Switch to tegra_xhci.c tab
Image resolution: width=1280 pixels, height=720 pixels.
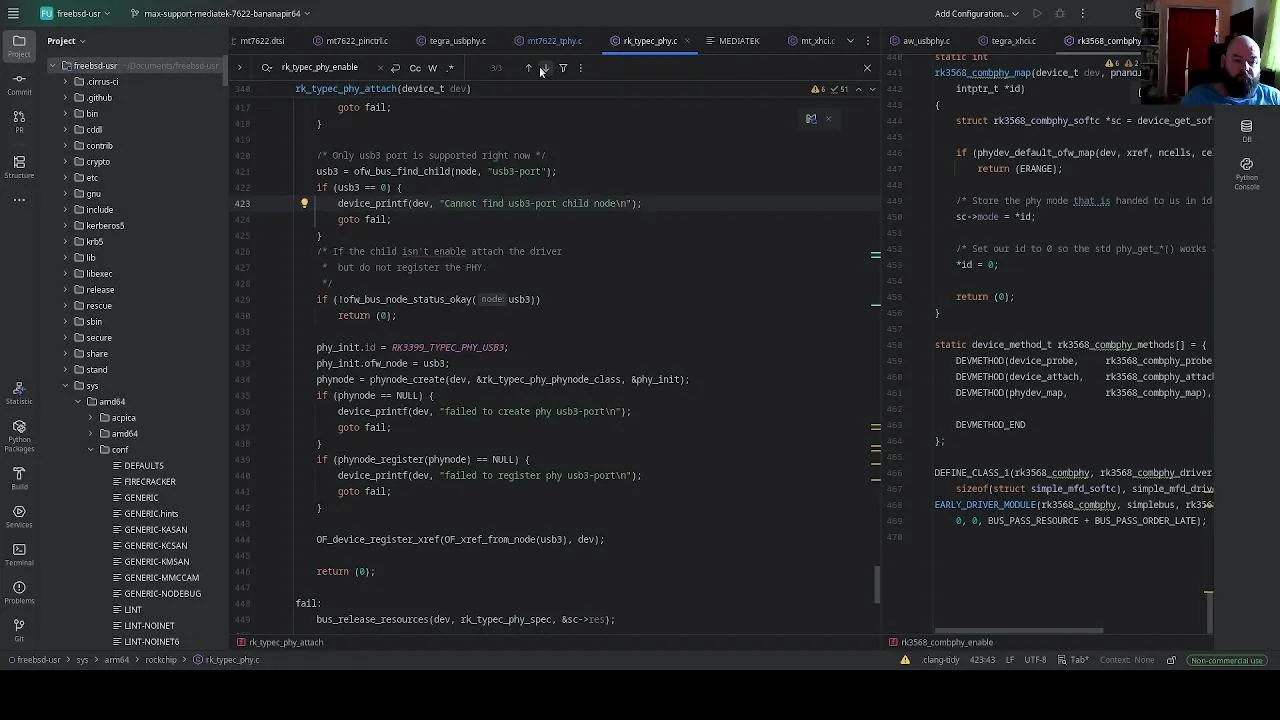pos(1007,41)
